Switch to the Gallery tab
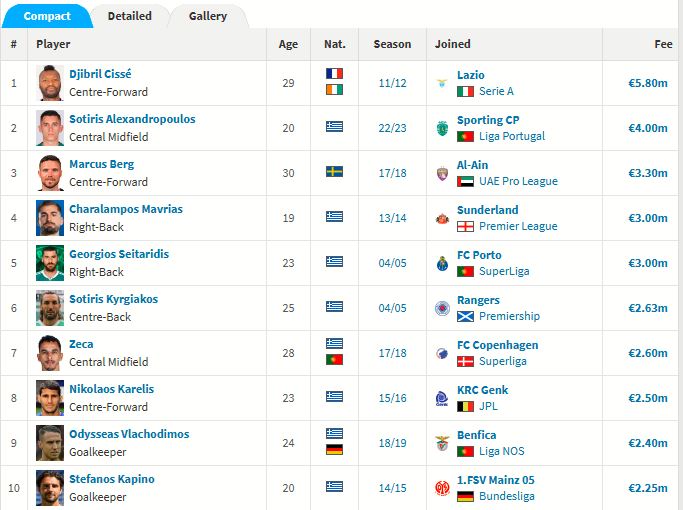 click(208, 16)
